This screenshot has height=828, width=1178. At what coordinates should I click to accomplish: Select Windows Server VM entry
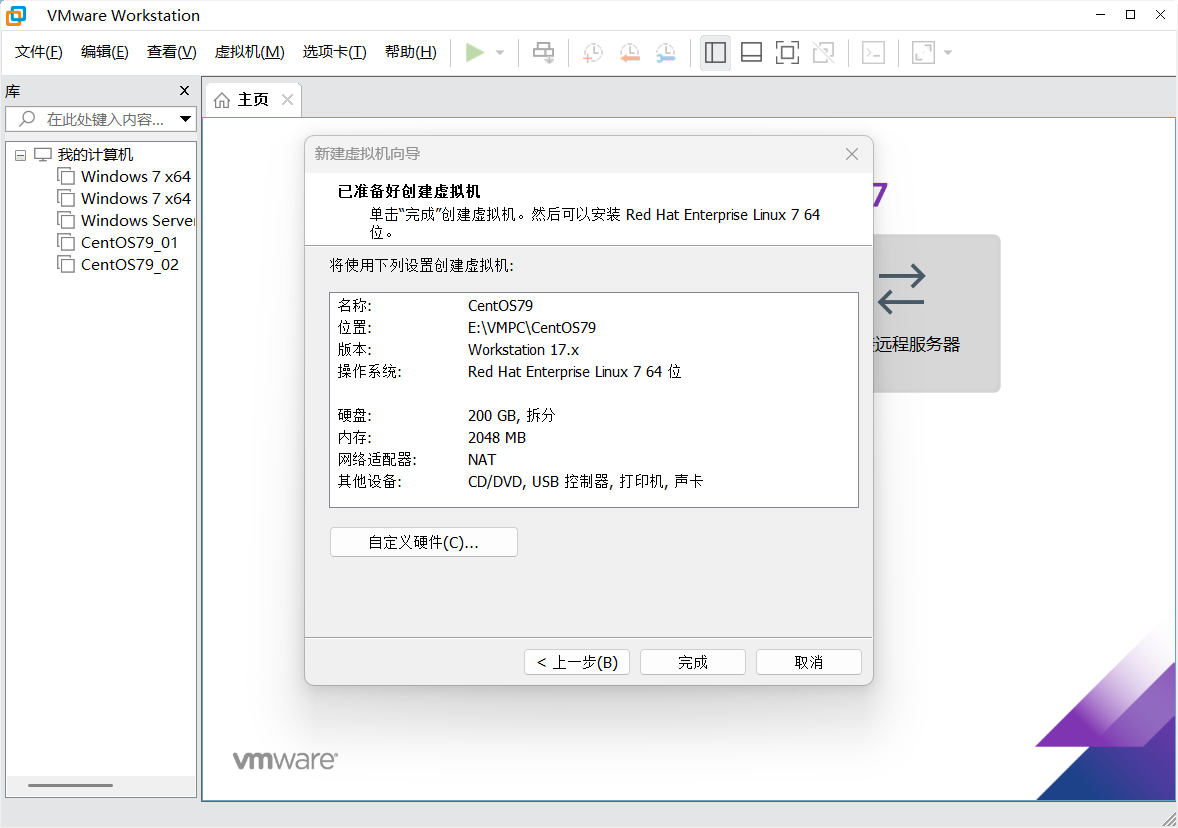[137, 220]
